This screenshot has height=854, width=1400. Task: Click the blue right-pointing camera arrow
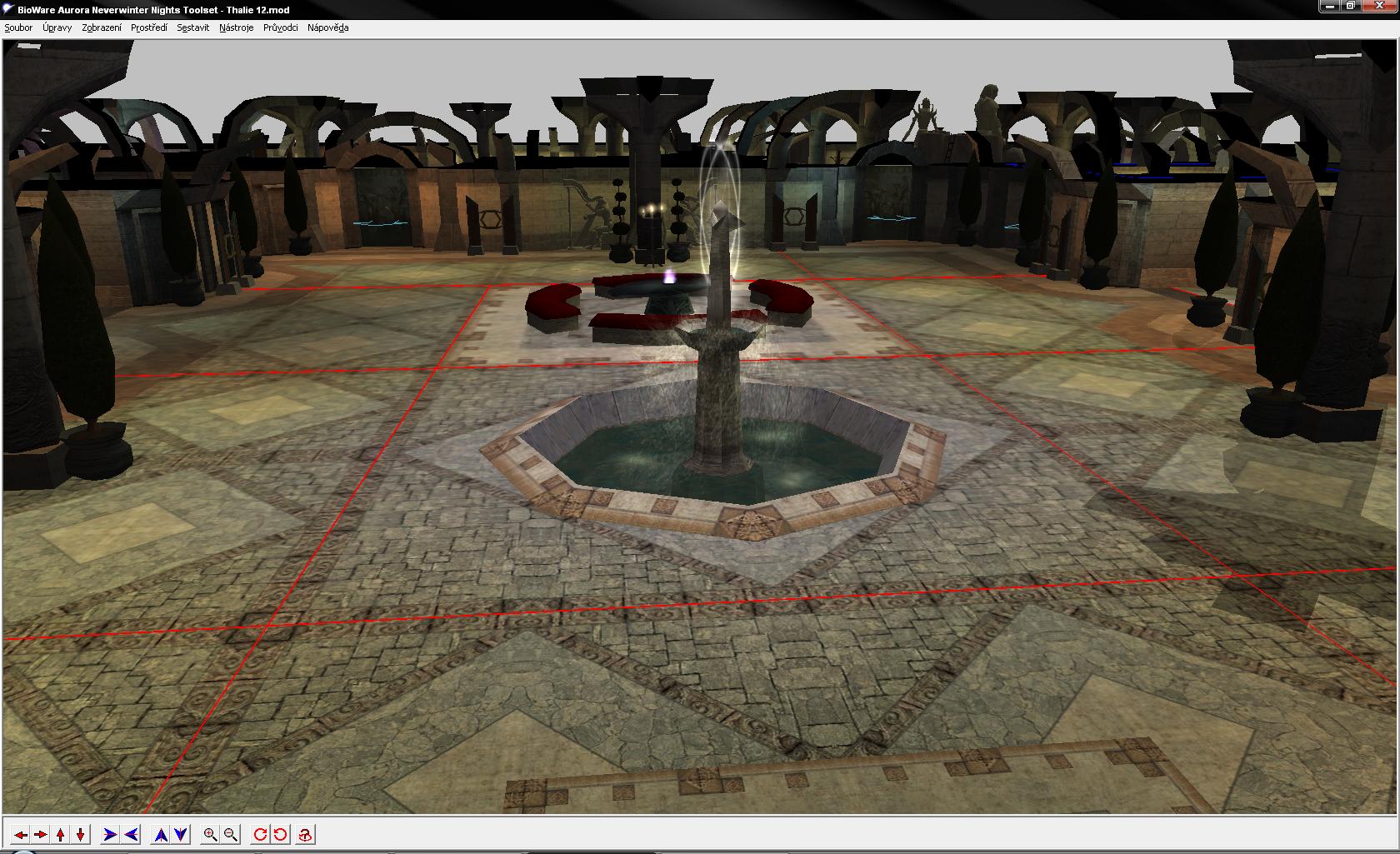click(109, 835)
